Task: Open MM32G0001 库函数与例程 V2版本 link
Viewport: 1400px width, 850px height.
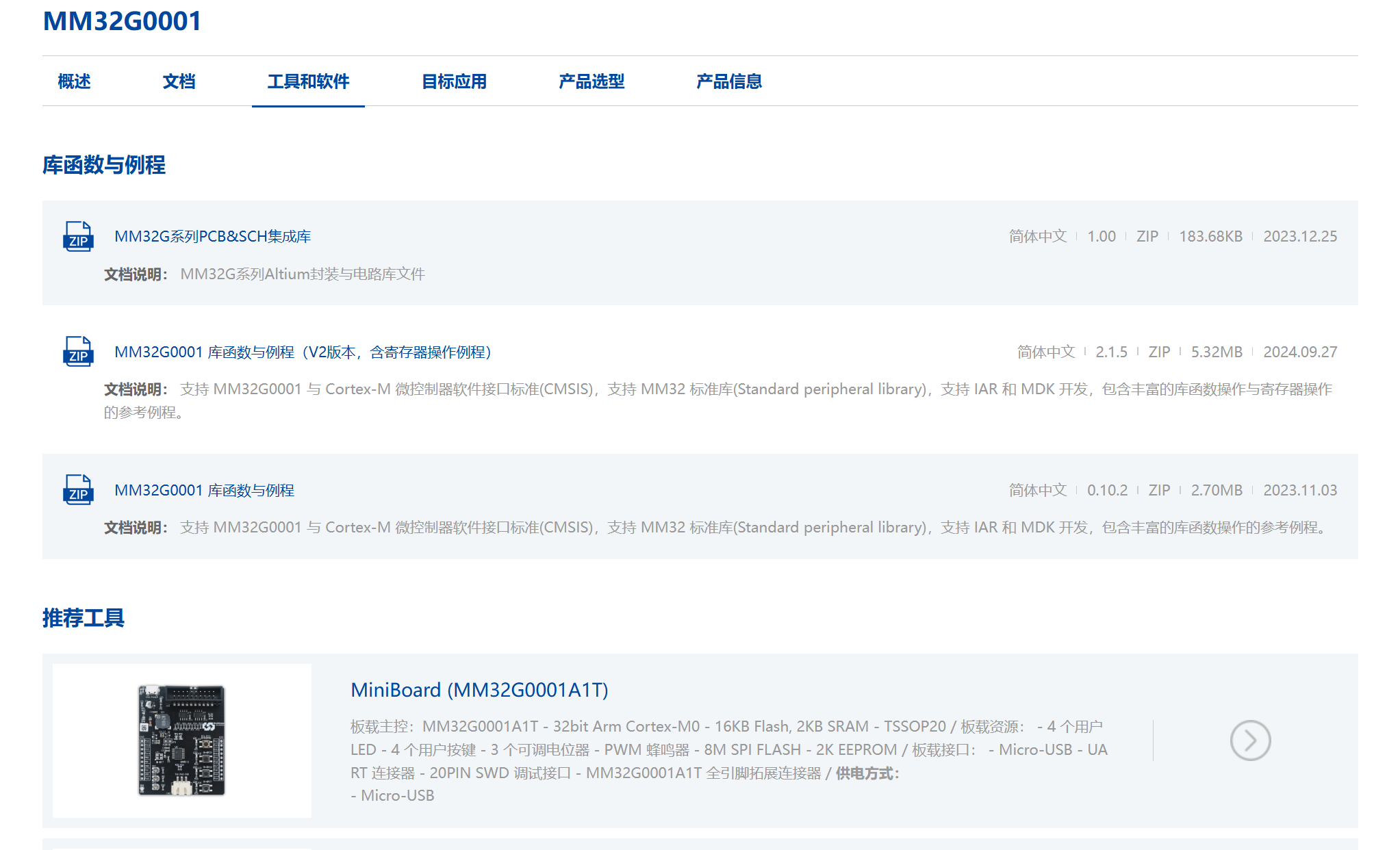Action: click(303, 352)
